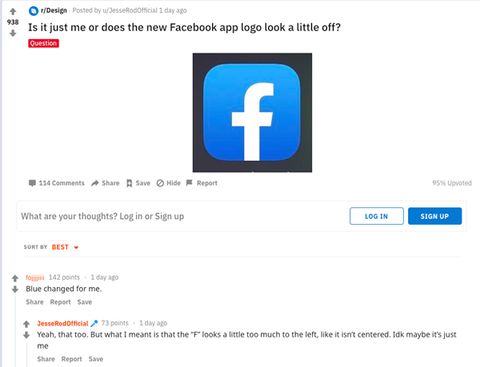Open the Sort By Best dropdown
Screen dimensions: 480x367
(65, 247)
